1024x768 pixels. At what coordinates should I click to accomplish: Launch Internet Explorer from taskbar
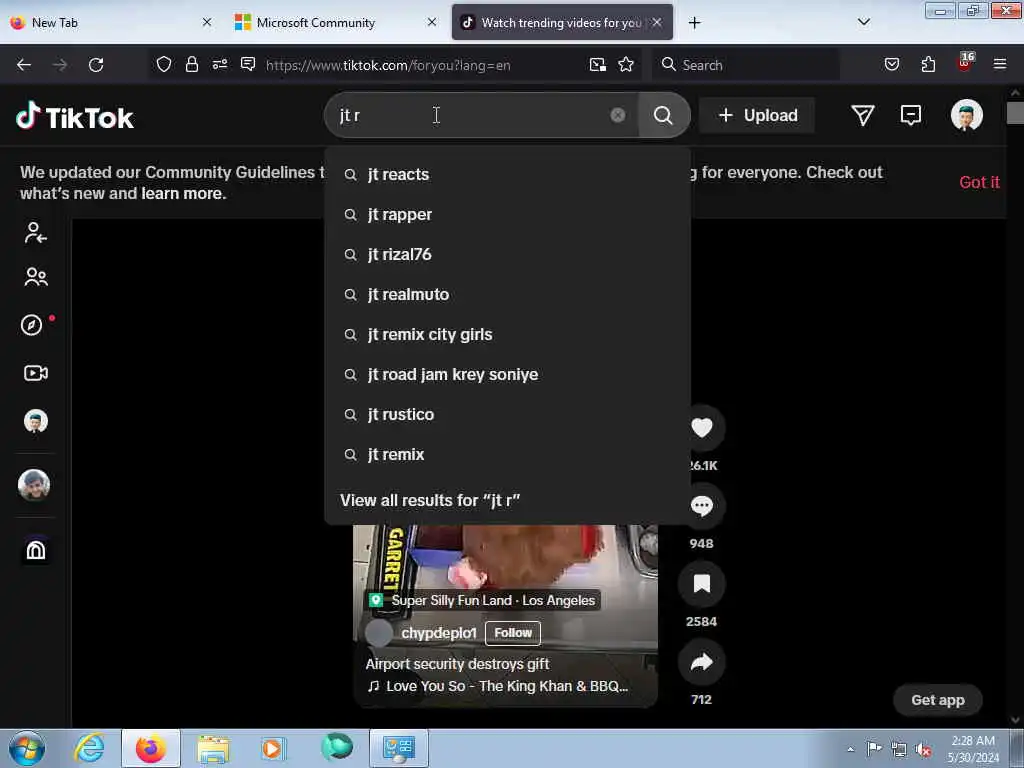pyautogui.click(x=89, y=748)
